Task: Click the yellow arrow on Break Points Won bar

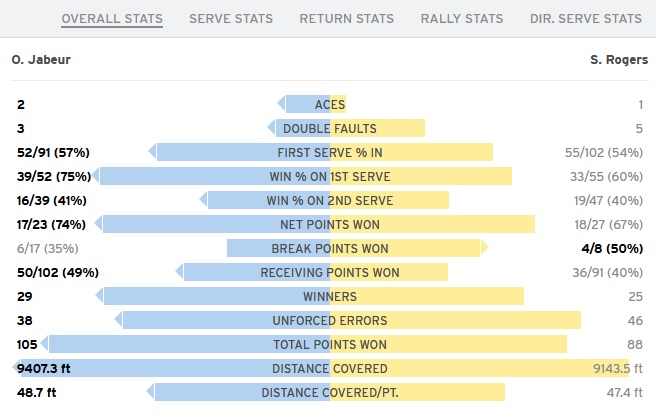Action: pyautogui.click(x=484, y=248)
